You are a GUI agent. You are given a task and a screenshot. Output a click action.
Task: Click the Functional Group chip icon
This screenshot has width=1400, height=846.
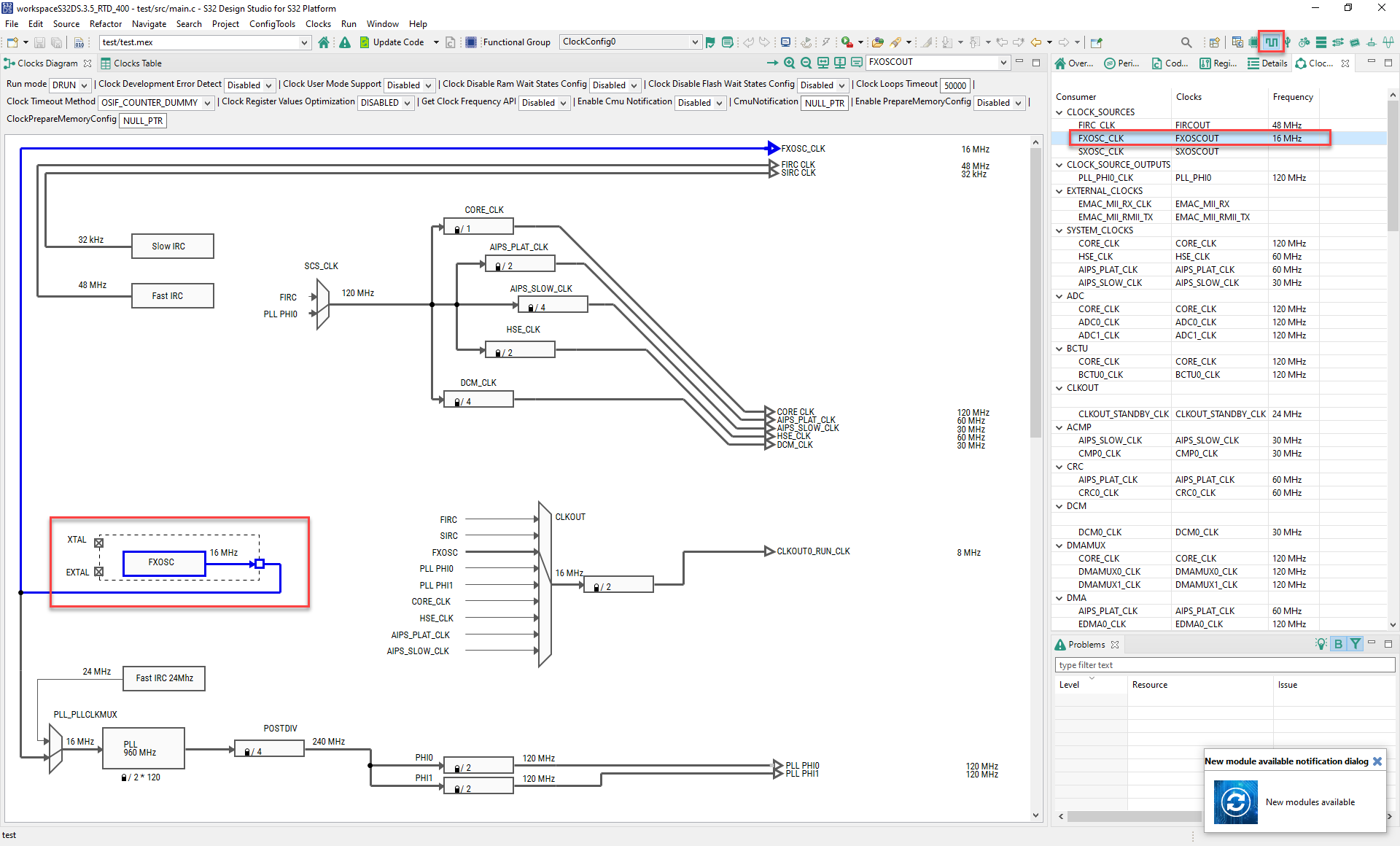[x=471, y=42]
